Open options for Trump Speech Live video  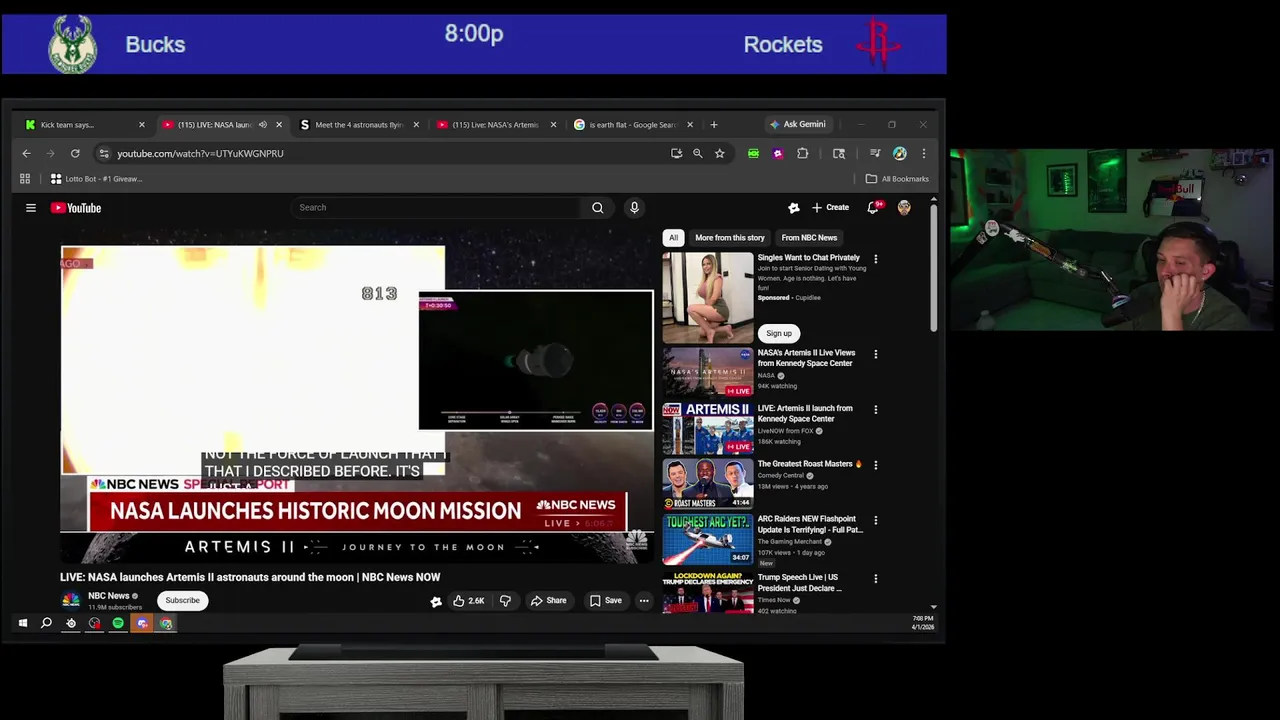click(876, 578)
